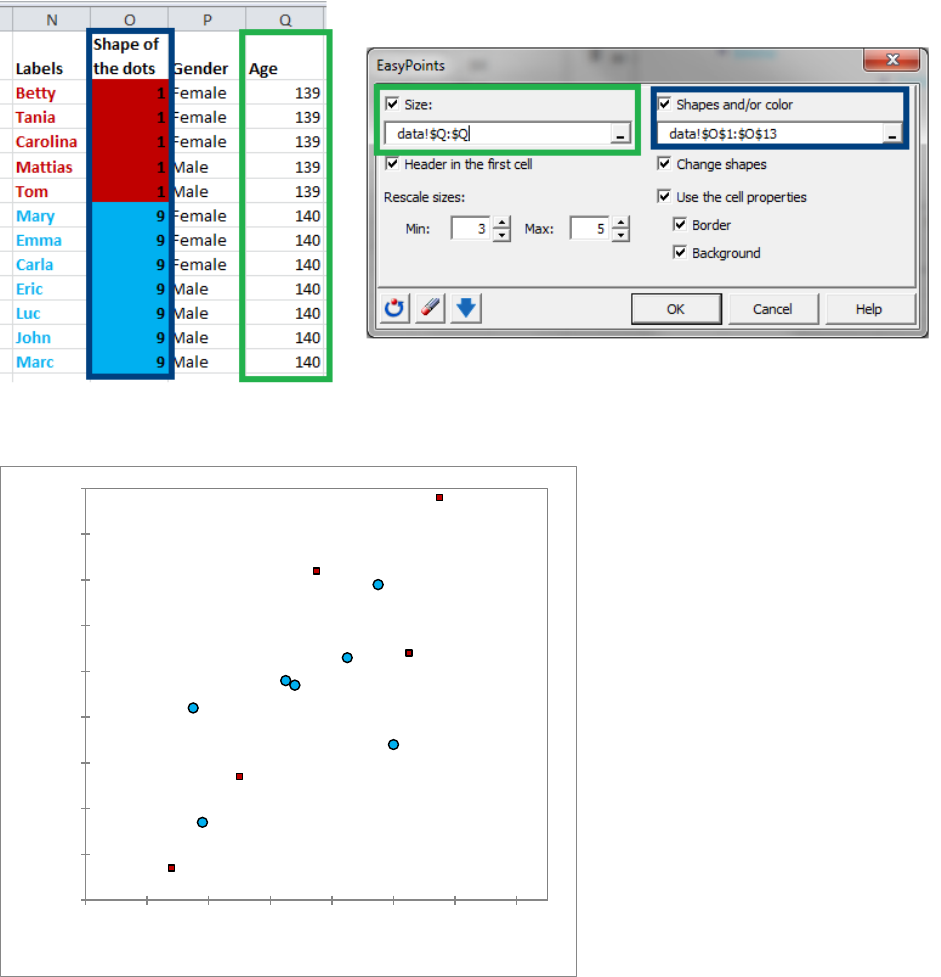
Task: Open Help in EasyPoints dialog
Action: click(x=869, y=309)
